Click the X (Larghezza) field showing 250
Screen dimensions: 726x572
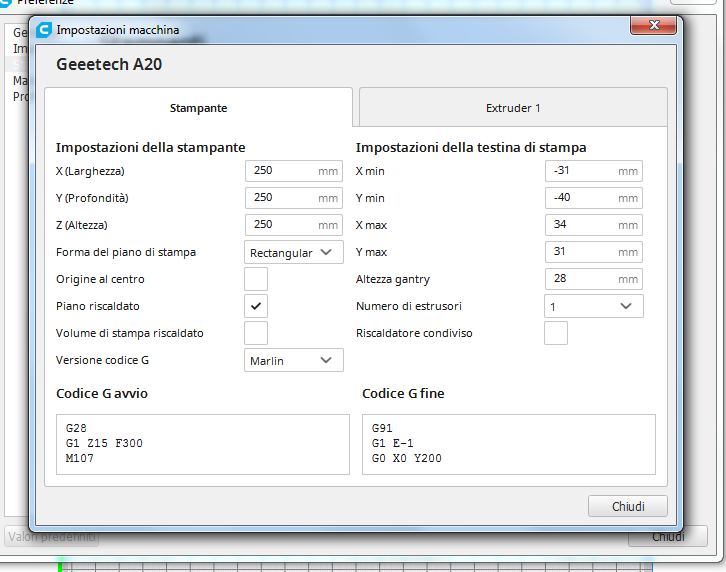coord(294,171)
